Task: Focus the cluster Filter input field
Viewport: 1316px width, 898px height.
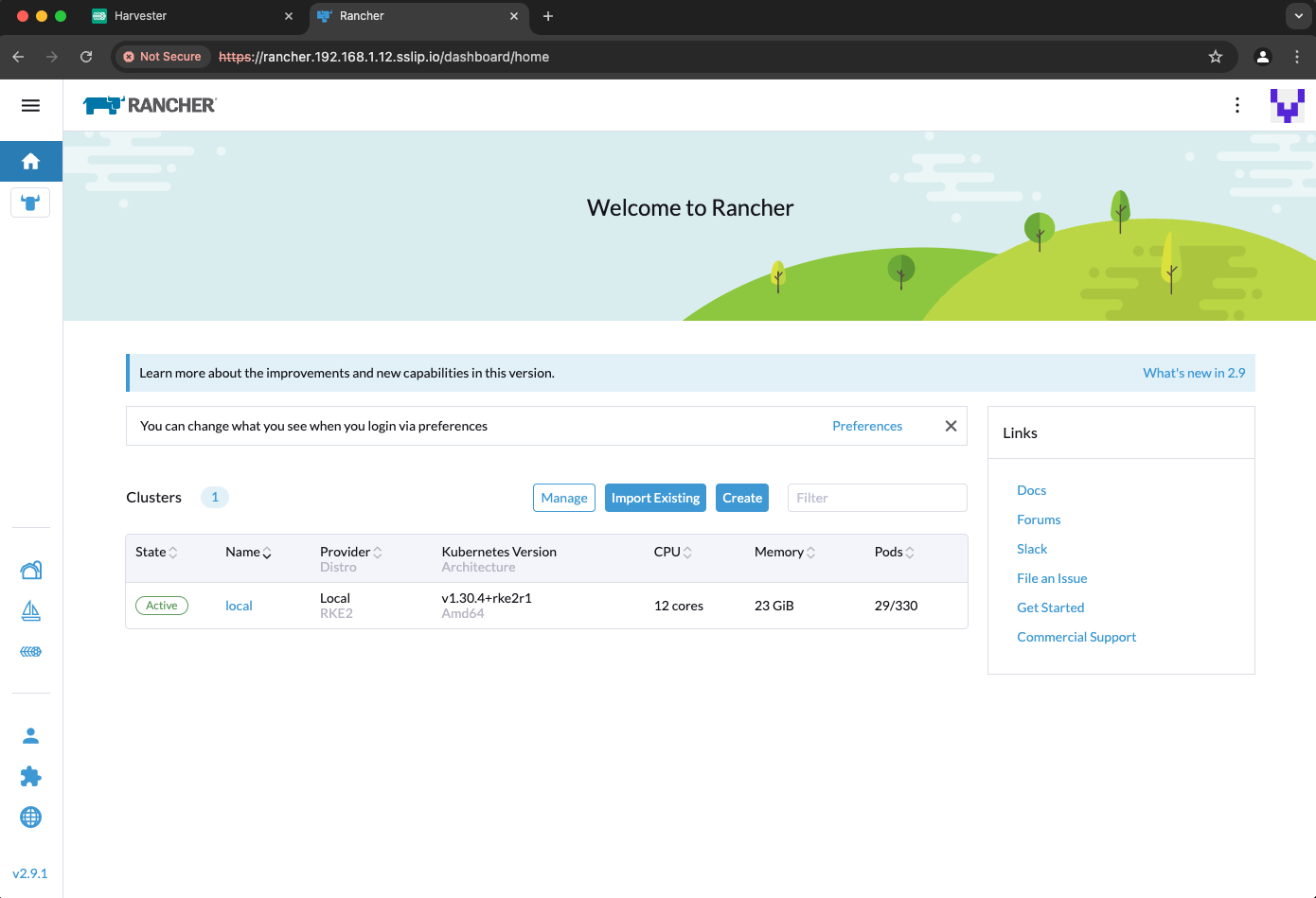Action: click(877, 498)
